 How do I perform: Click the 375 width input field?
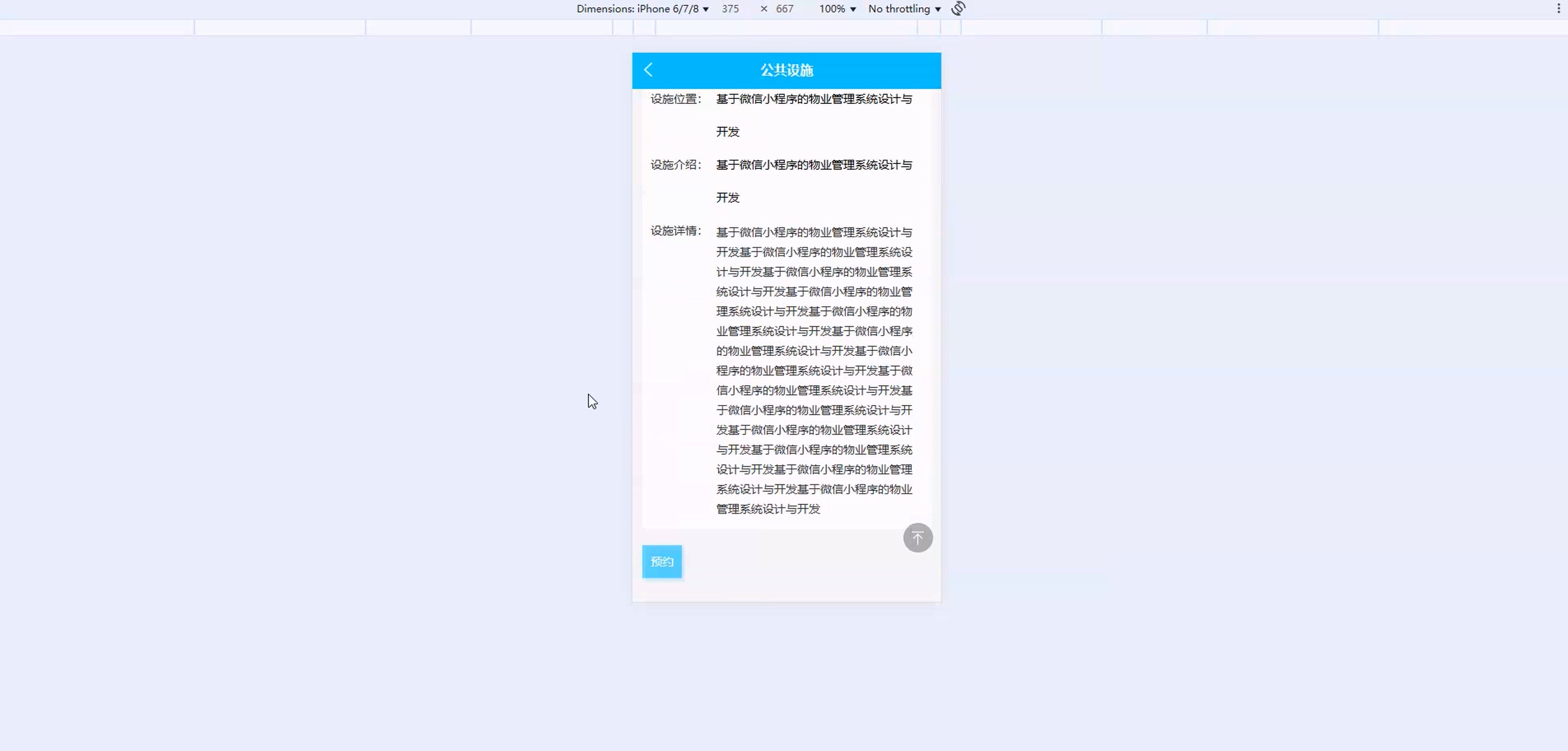pos(730,9)
